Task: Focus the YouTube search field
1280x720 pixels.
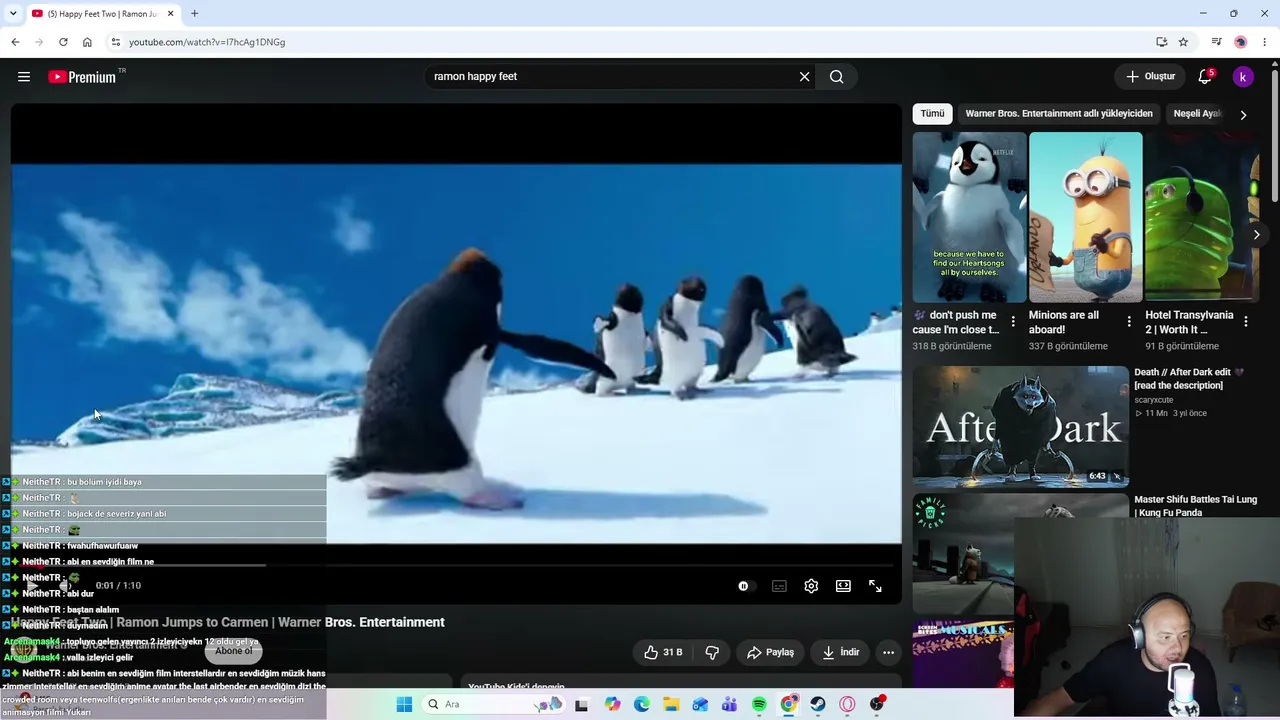Action: (x=612, y=77)
